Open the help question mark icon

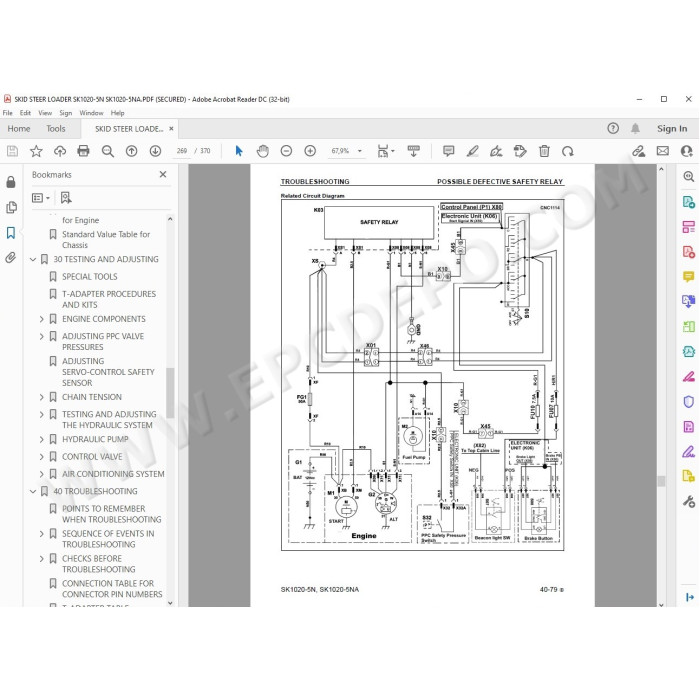point(613,129)
